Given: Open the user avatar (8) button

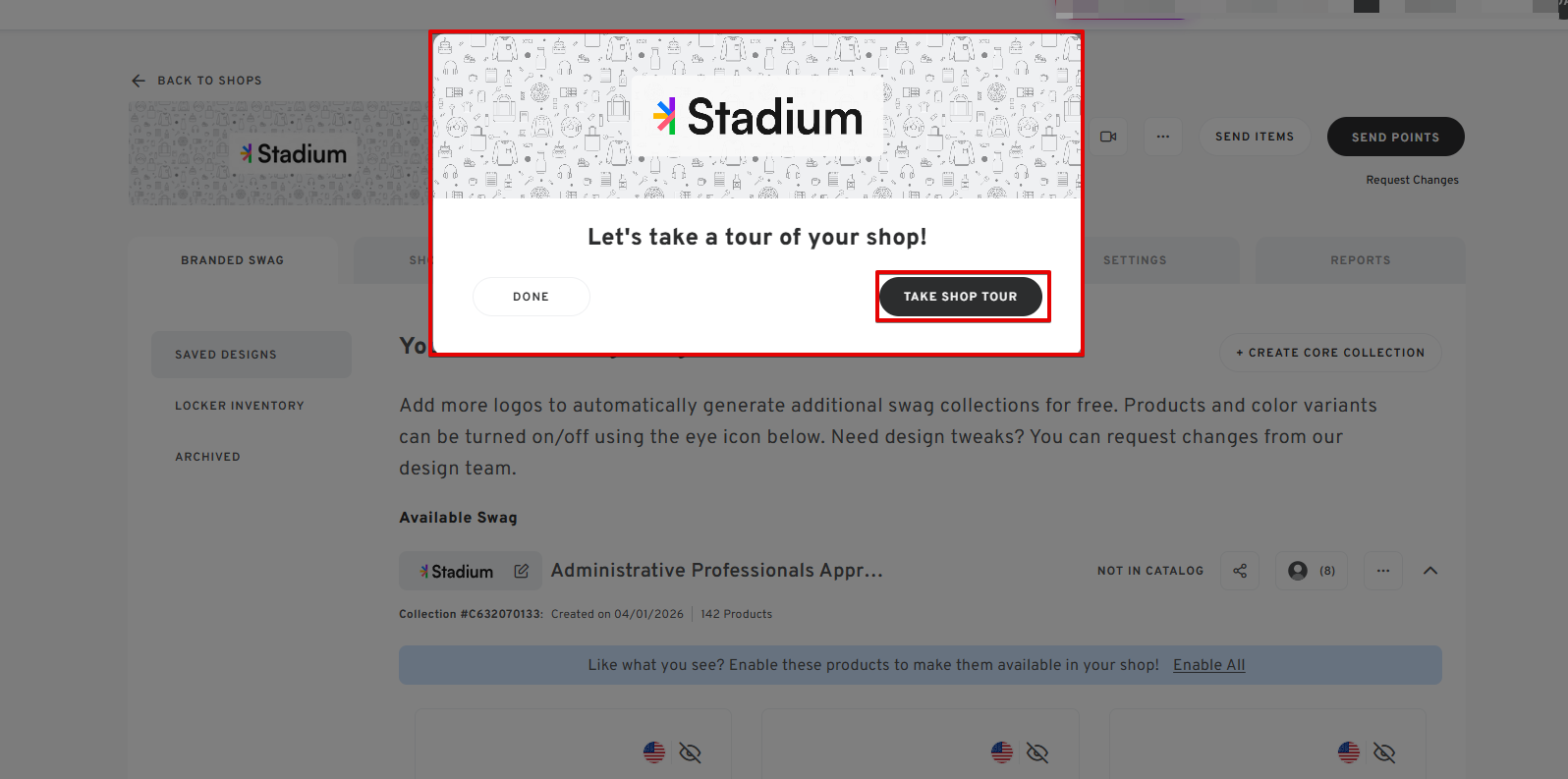Looking at the screenshot, I should tap(1312, 571).
